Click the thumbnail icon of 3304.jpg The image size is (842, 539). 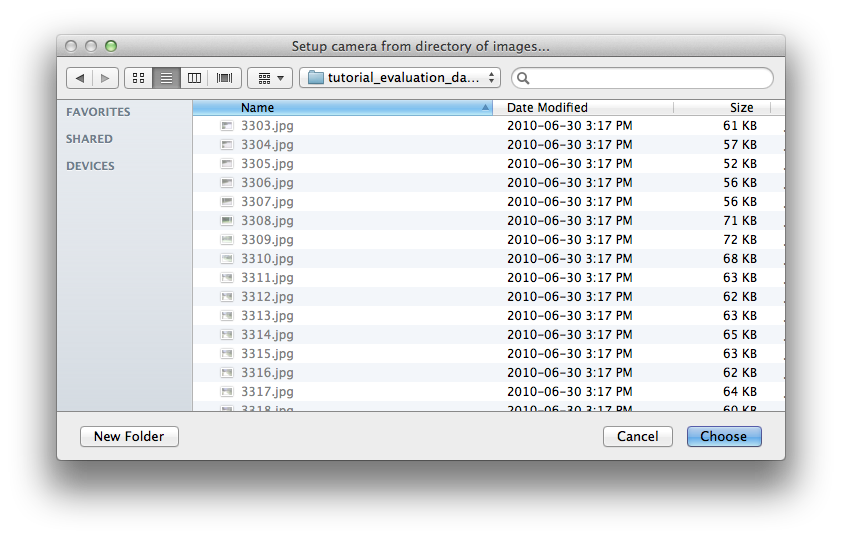[227, 145]
